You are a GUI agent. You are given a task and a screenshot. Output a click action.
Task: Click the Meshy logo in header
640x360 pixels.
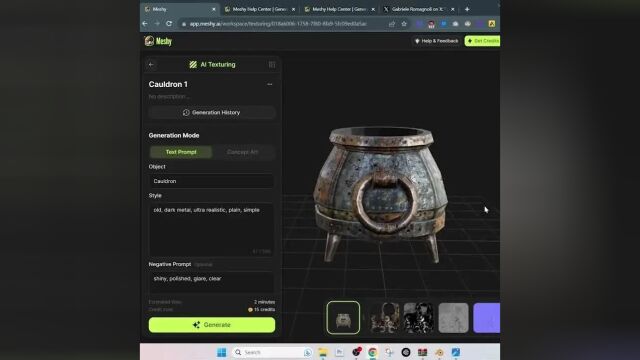(158, 41)
